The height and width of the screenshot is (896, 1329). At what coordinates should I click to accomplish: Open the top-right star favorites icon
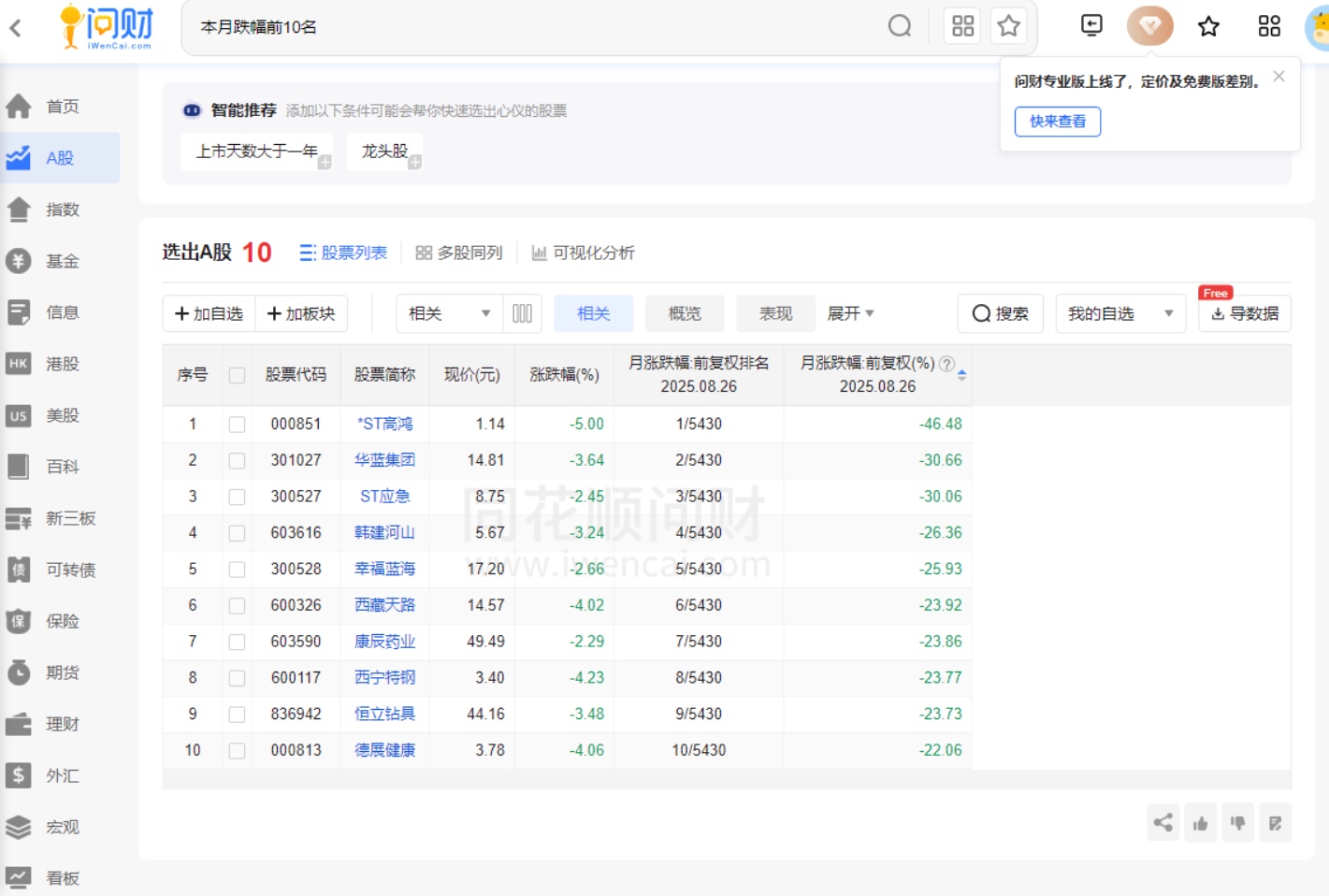[1208, 26]
